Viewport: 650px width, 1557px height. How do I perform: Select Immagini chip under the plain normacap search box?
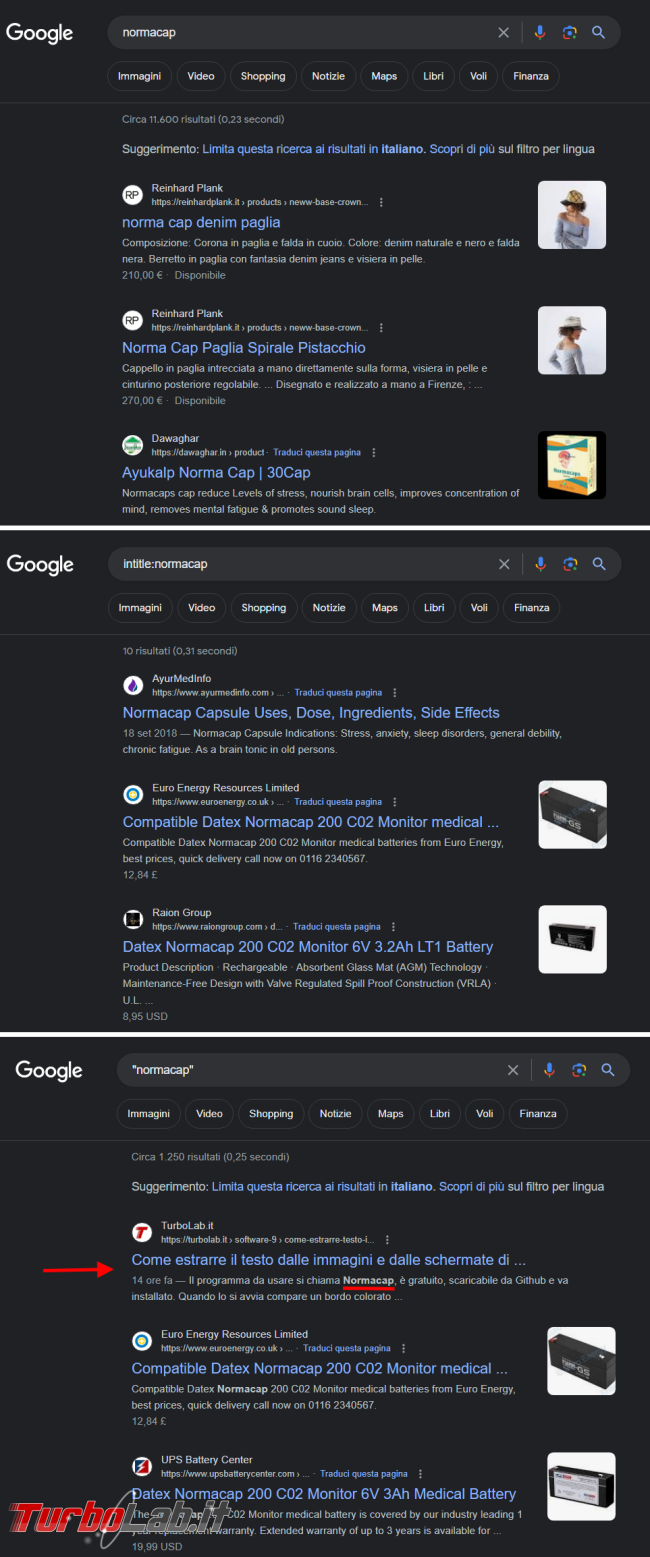click(139, 76)
